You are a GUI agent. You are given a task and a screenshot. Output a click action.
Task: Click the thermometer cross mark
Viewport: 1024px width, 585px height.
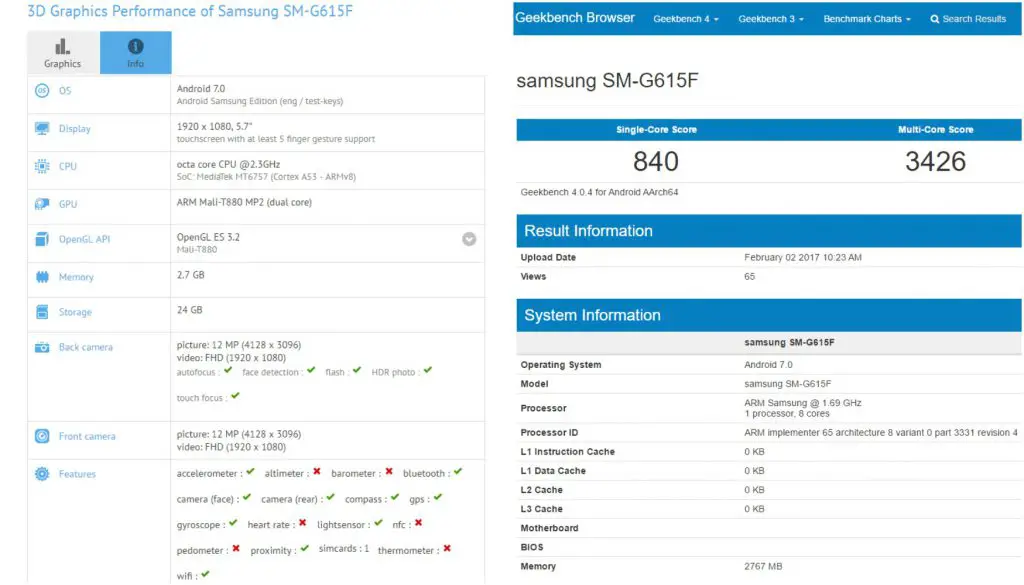point(447,548)
